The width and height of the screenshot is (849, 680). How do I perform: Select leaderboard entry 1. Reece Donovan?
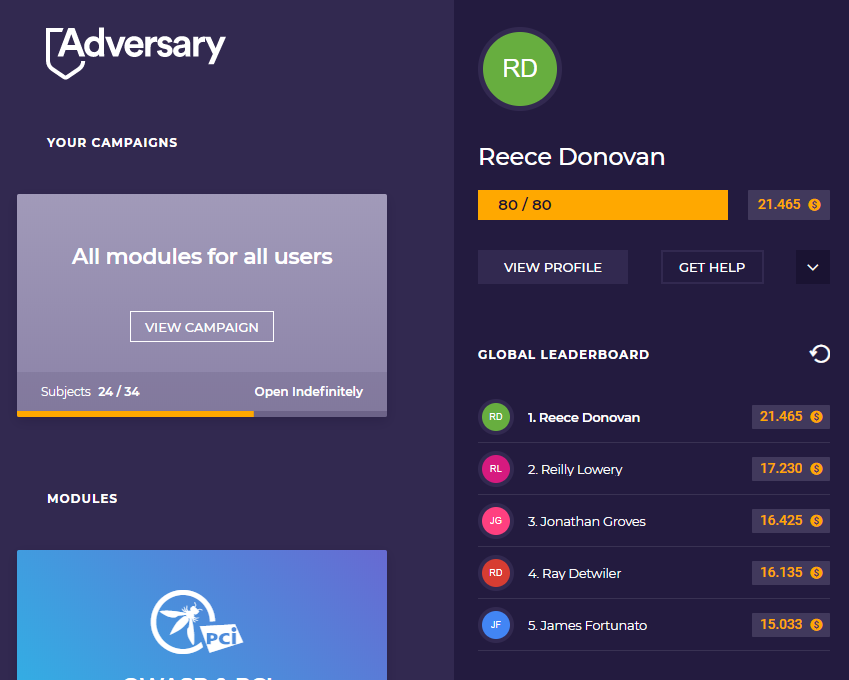point(654,417)
